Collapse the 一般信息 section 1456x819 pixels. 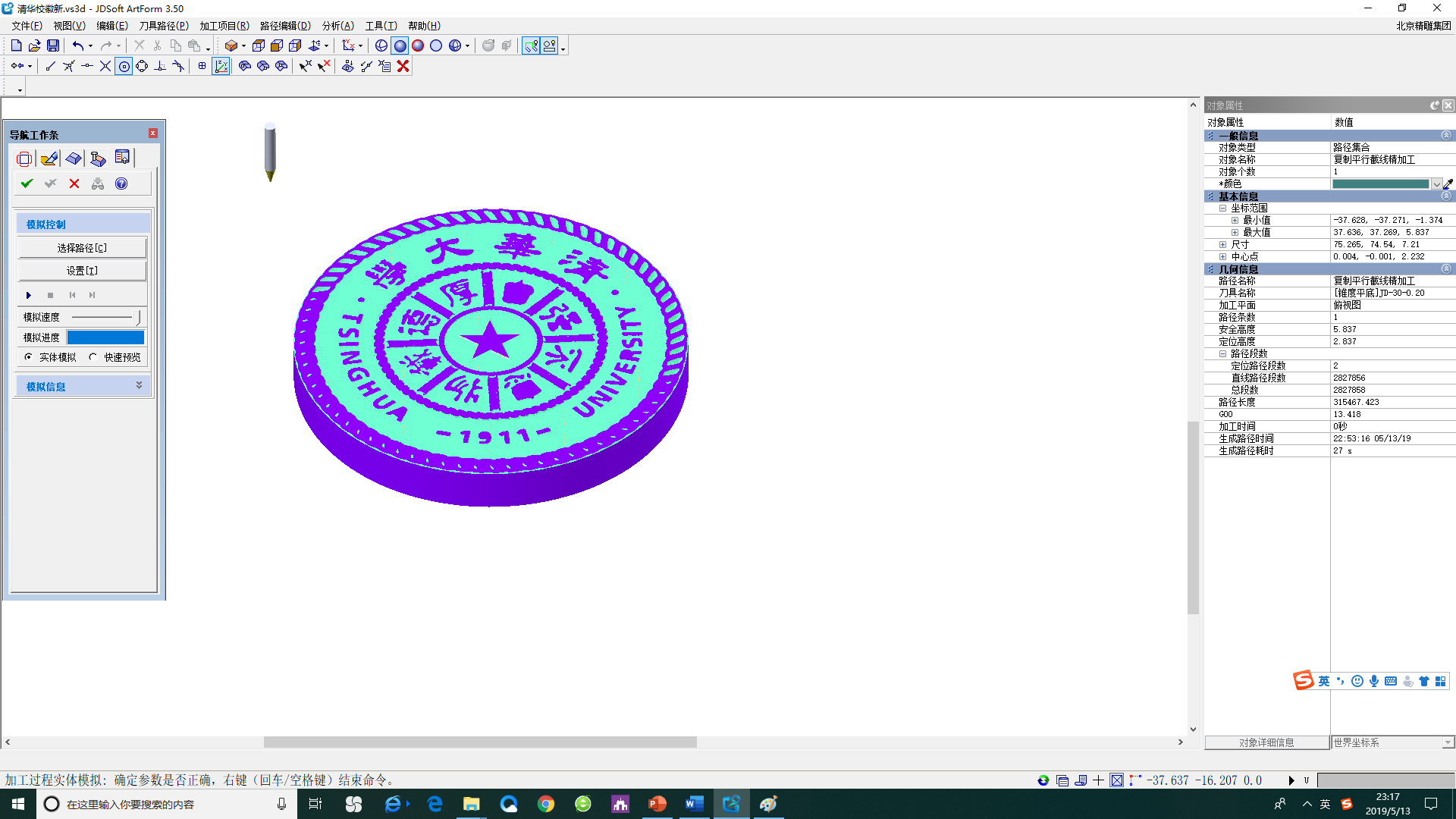[x=1446, y=135]
